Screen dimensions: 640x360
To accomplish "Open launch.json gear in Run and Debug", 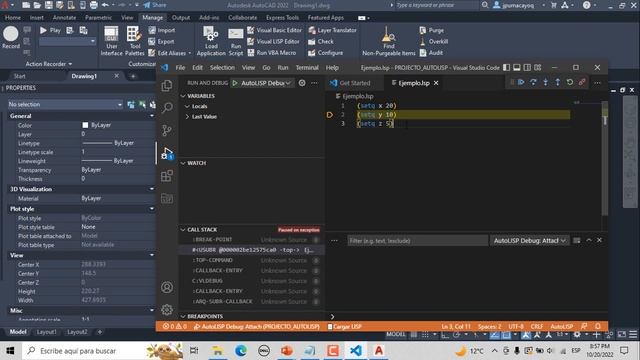I will [x=302, y=83].
